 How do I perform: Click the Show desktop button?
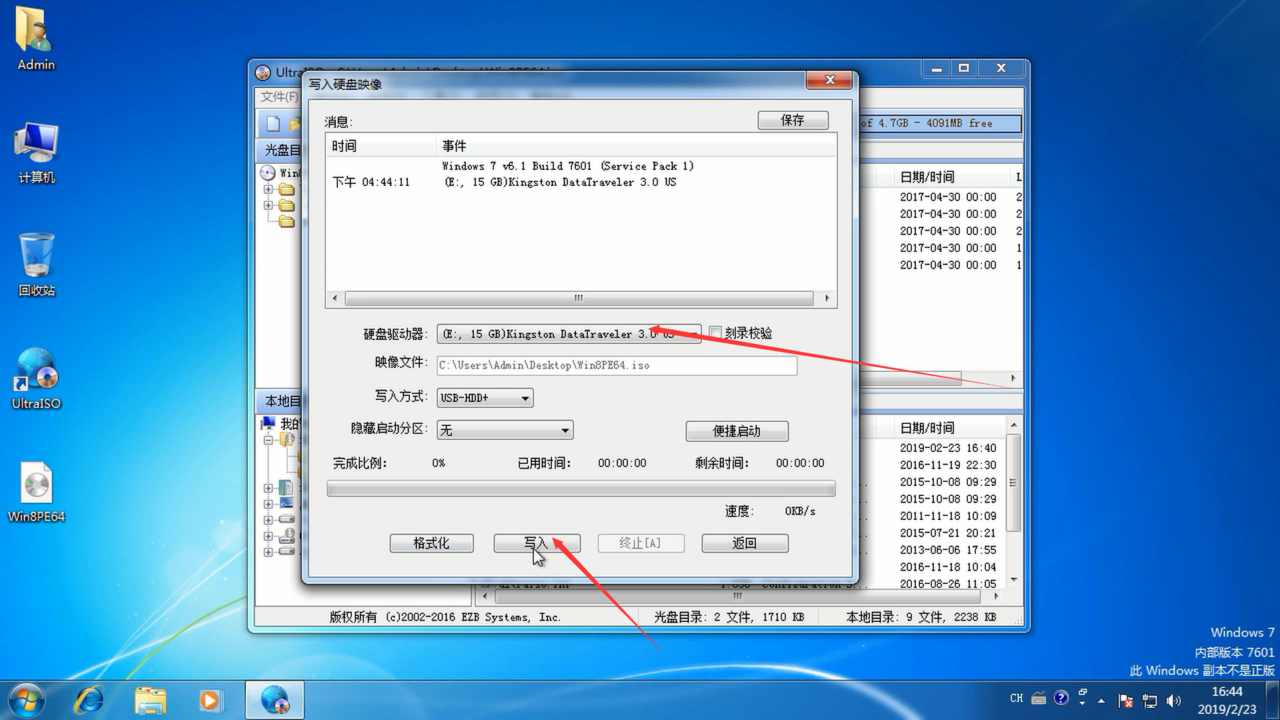(x=1272, y=700)
